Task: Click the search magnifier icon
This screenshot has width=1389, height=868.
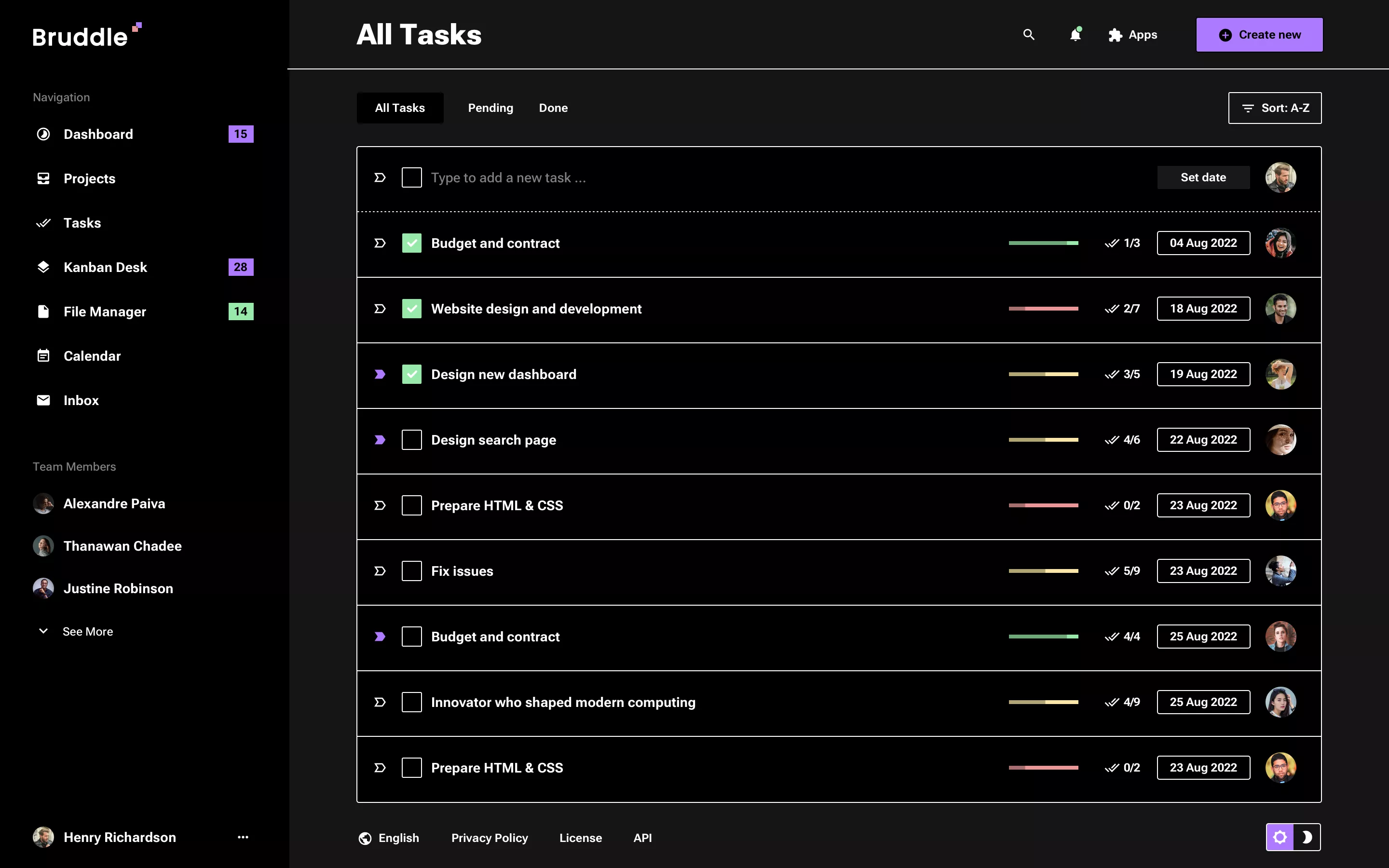Action: coord(1028,34)
